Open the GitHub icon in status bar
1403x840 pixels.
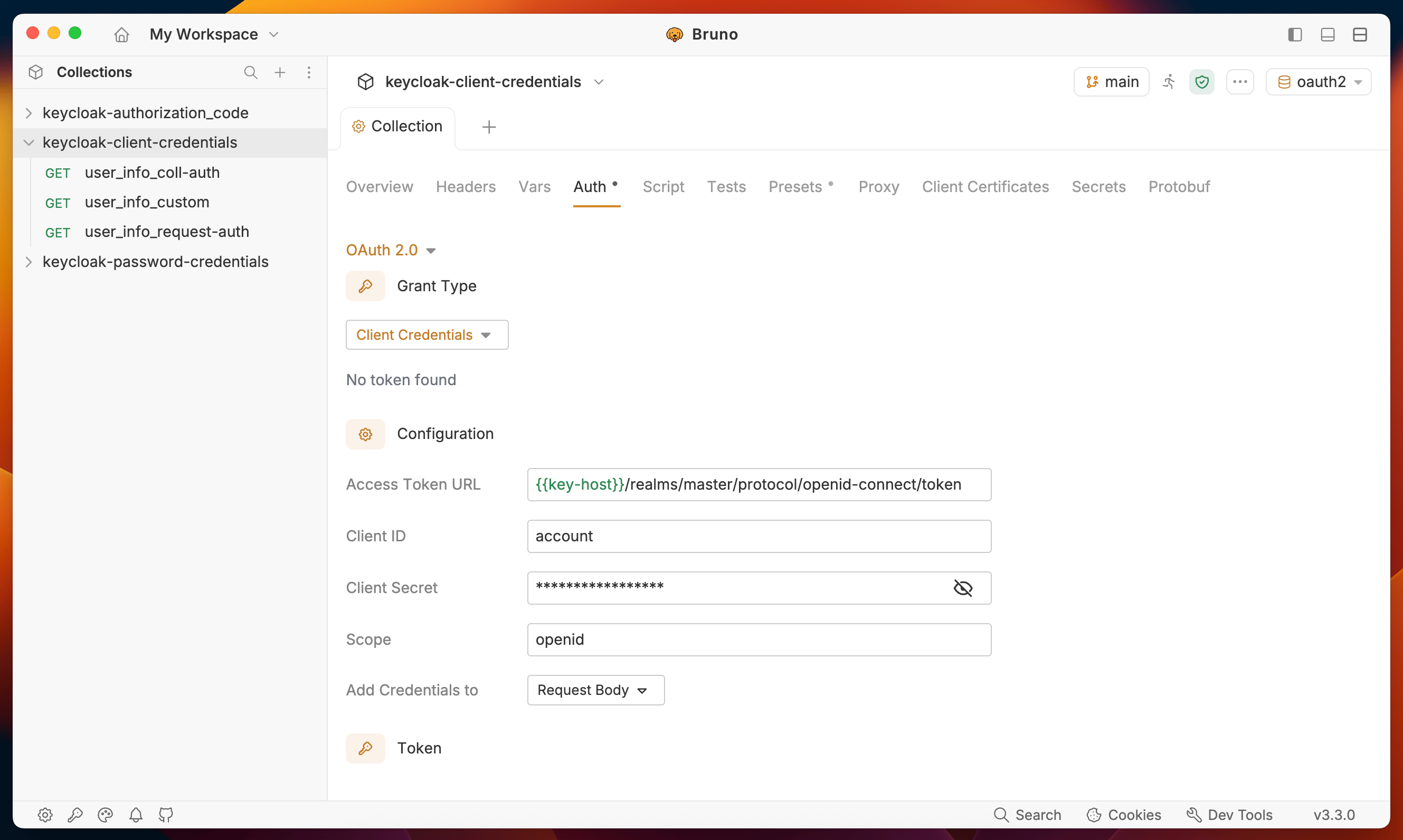point(166,815)
